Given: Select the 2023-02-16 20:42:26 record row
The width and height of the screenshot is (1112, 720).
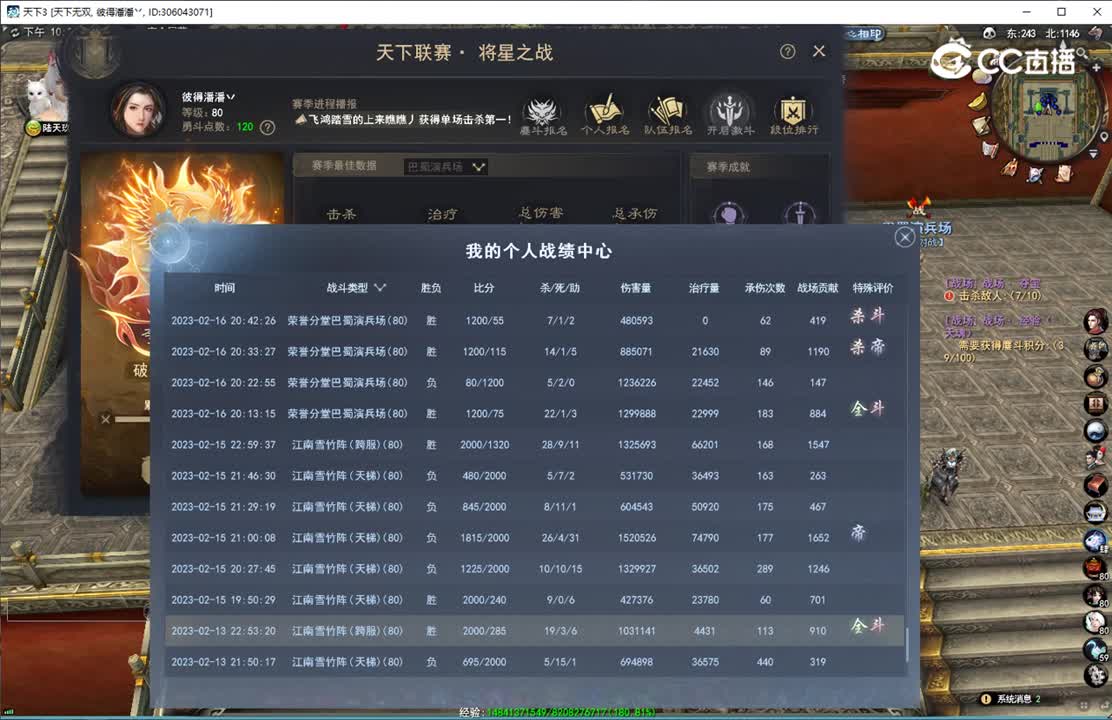Looking at the screenshot, I should coord(535,321).
